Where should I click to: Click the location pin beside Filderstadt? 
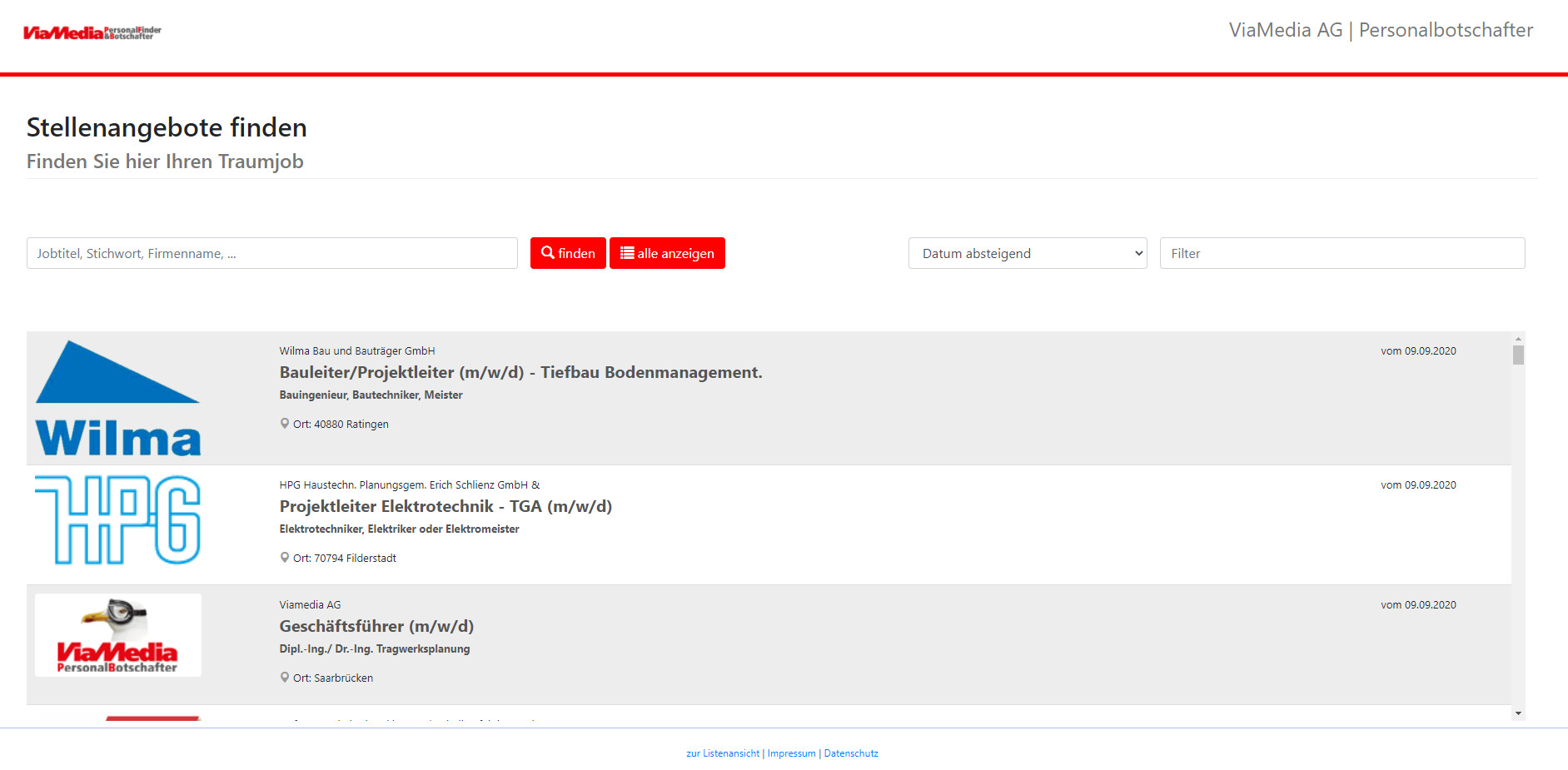(x=285, y=558)
